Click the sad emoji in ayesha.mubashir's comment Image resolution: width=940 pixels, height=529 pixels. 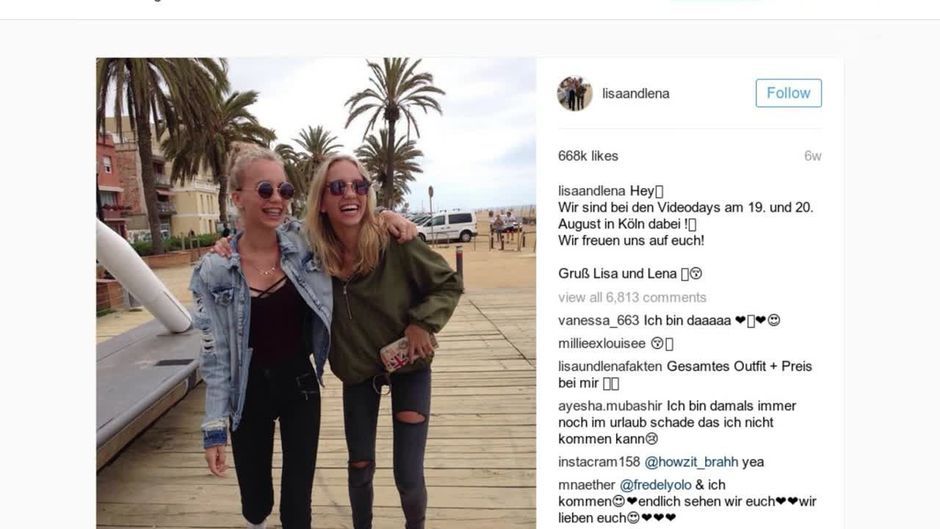pyautogui.click(x=651, y=439)
